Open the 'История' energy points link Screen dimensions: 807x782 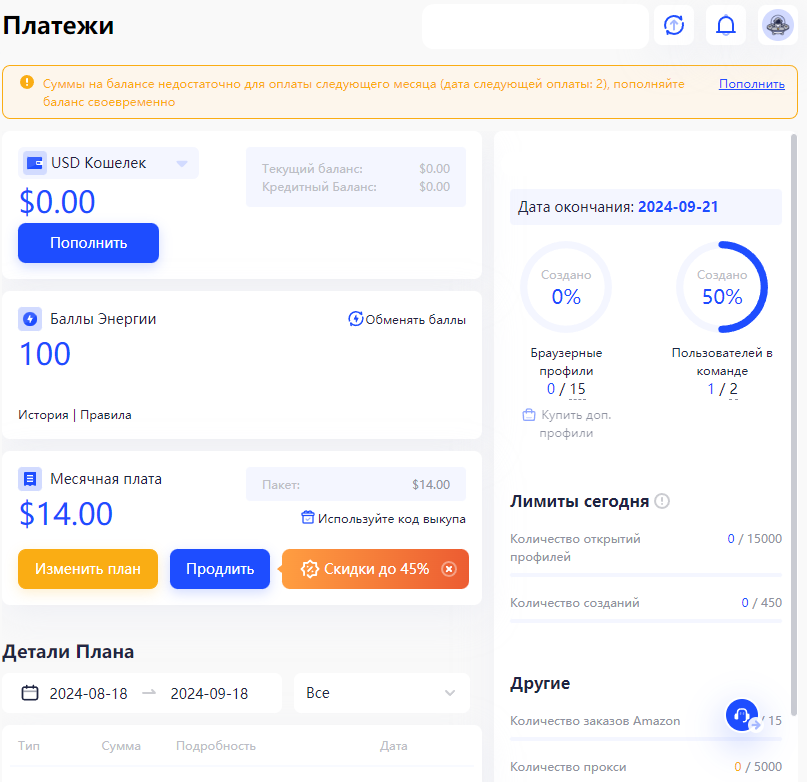tap(43, 415)
